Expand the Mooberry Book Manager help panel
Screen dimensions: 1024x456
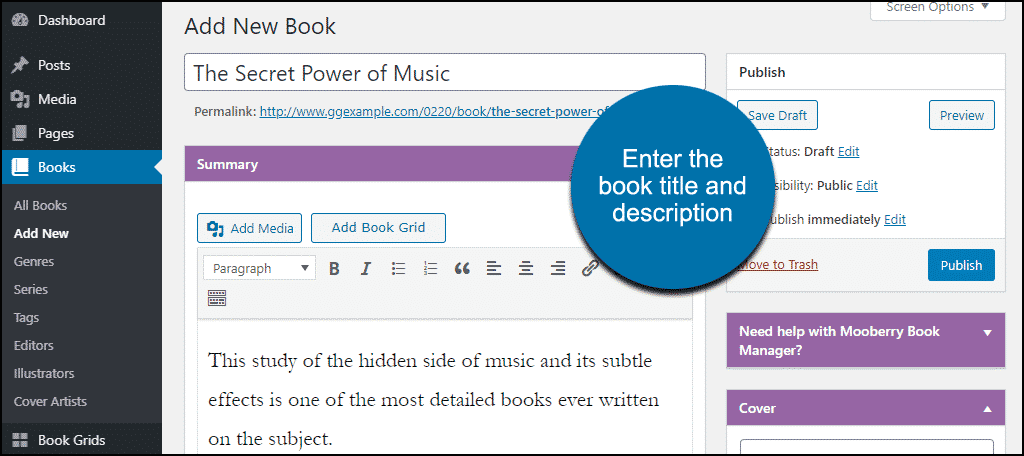pyautogui.click(x=987, y=332)
